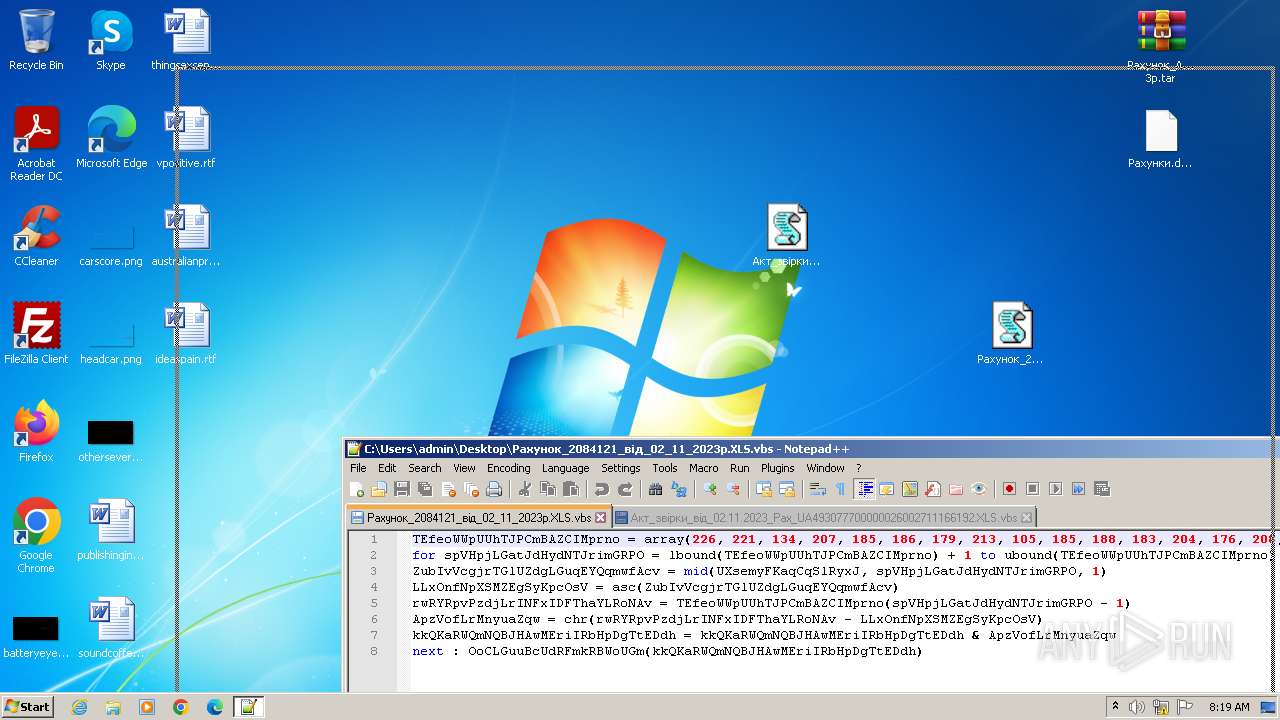This screenshot has width=1280, height=720.
Task: Open the Edit menu
Action: click(387, 468)
